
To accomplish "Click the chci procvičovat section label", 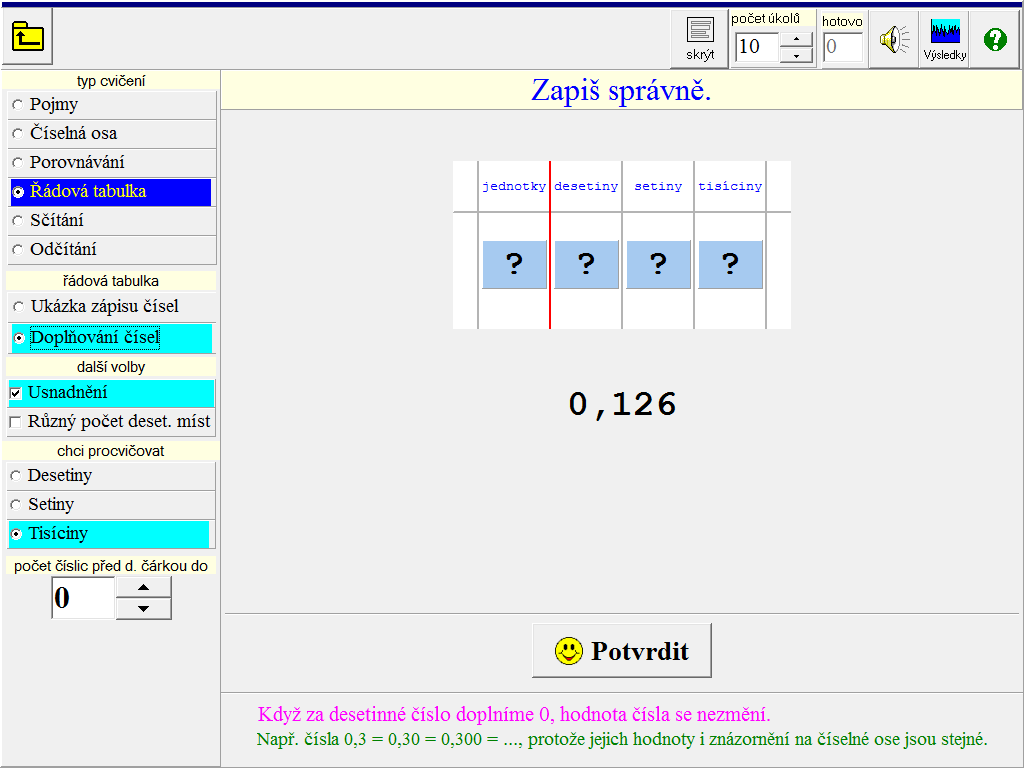I will (x=111, y=451).
